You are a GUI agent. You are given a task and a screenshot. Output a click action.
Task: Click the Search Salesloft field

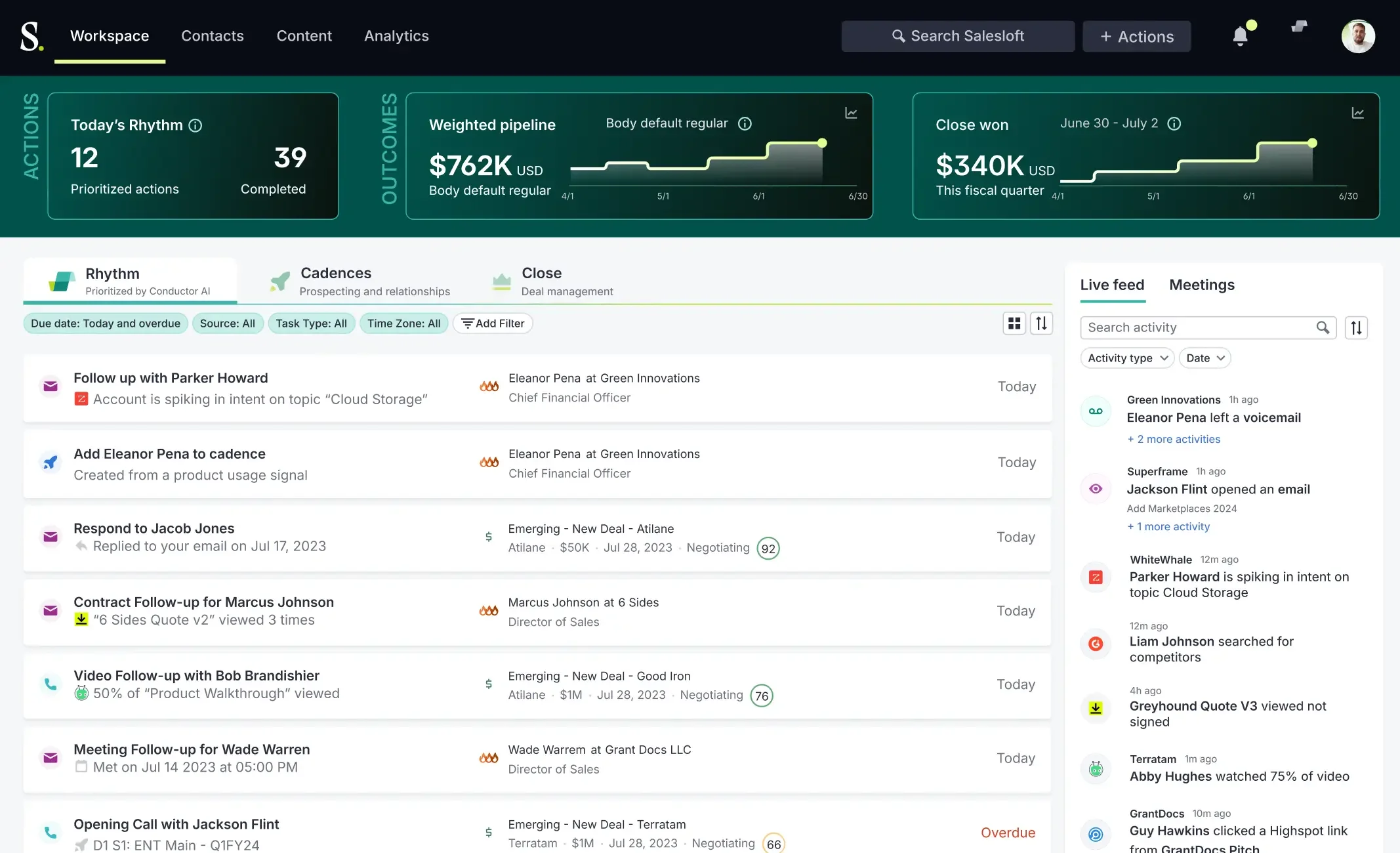click(958, 36)
